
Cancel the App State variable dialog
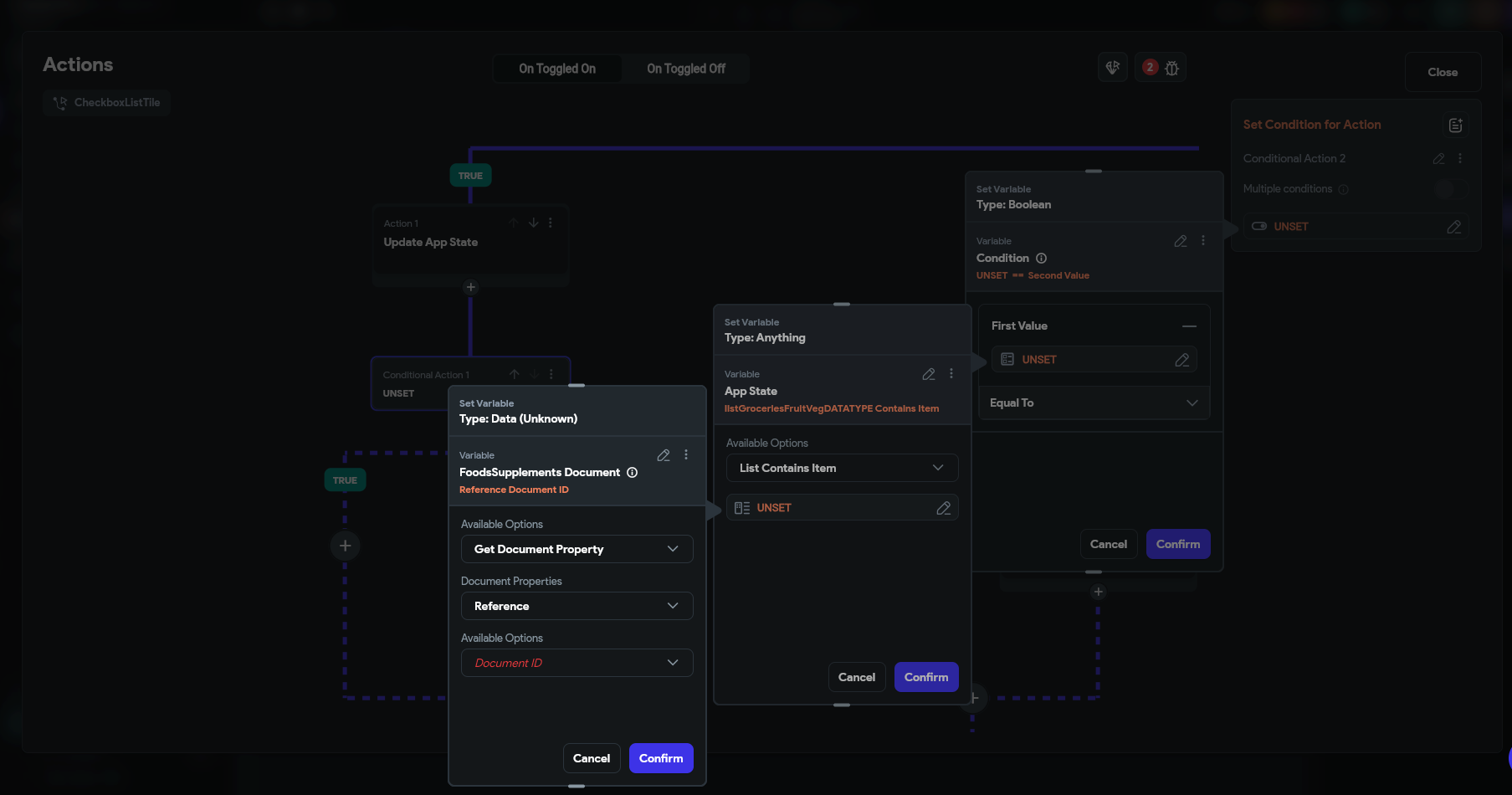[856, 677]
